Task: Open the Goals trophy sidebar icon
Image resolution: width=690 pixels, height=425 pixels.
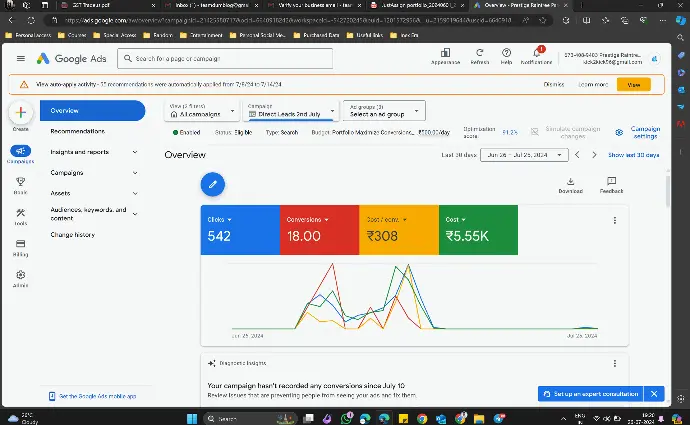Action: tap(20, 182)
